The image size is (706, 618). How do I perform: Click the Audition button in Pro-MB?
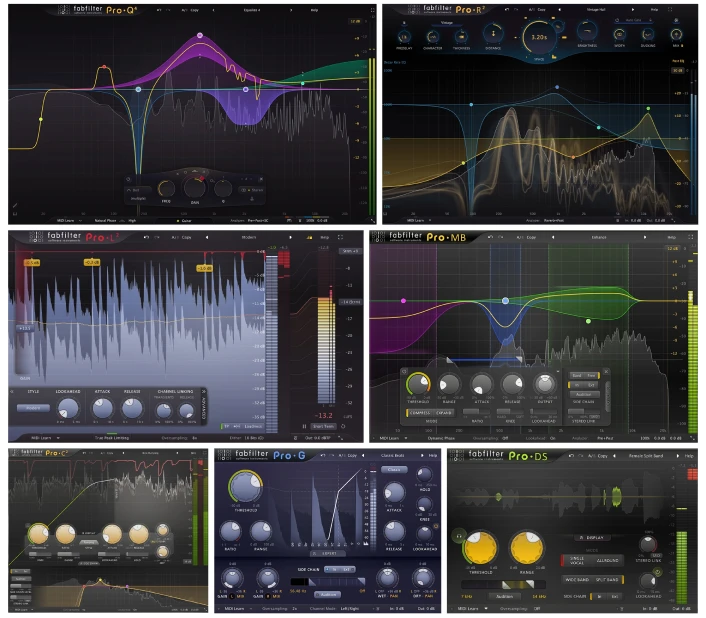tap(584, 394)
